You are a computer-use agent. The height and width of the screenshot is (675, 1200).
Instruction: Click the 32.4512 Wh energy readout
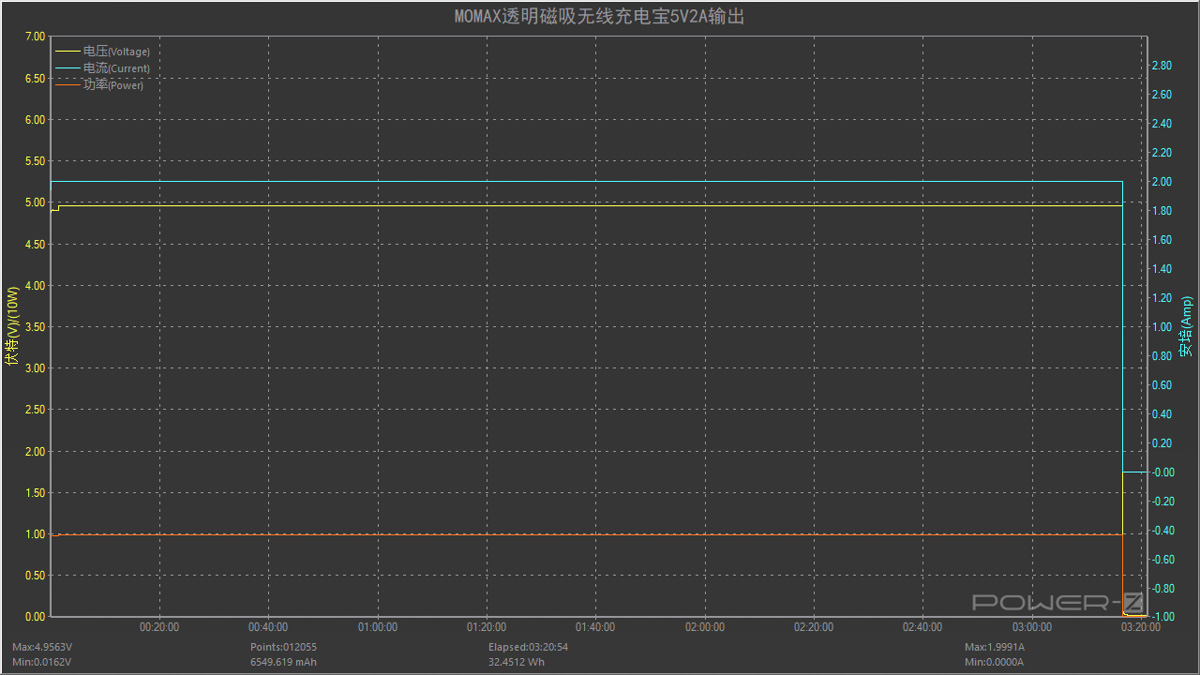(x=515, y=662)
